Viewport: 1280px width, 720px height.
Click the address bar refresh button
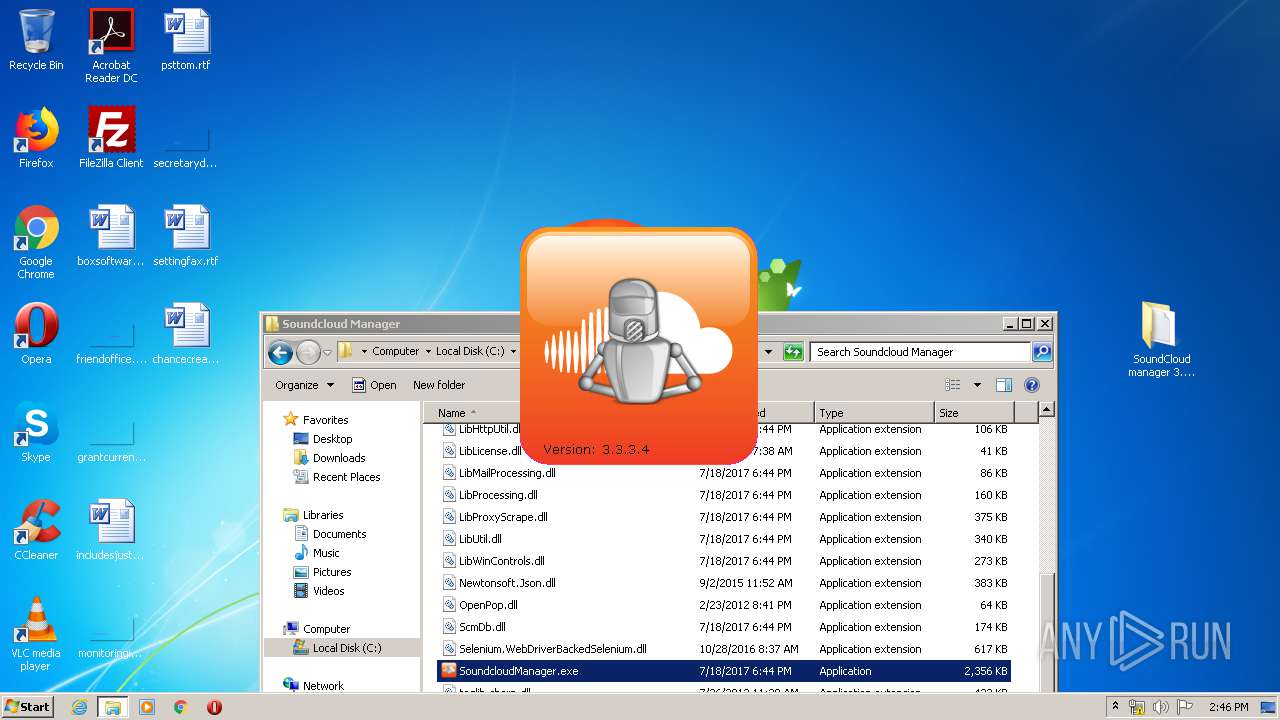793,352
